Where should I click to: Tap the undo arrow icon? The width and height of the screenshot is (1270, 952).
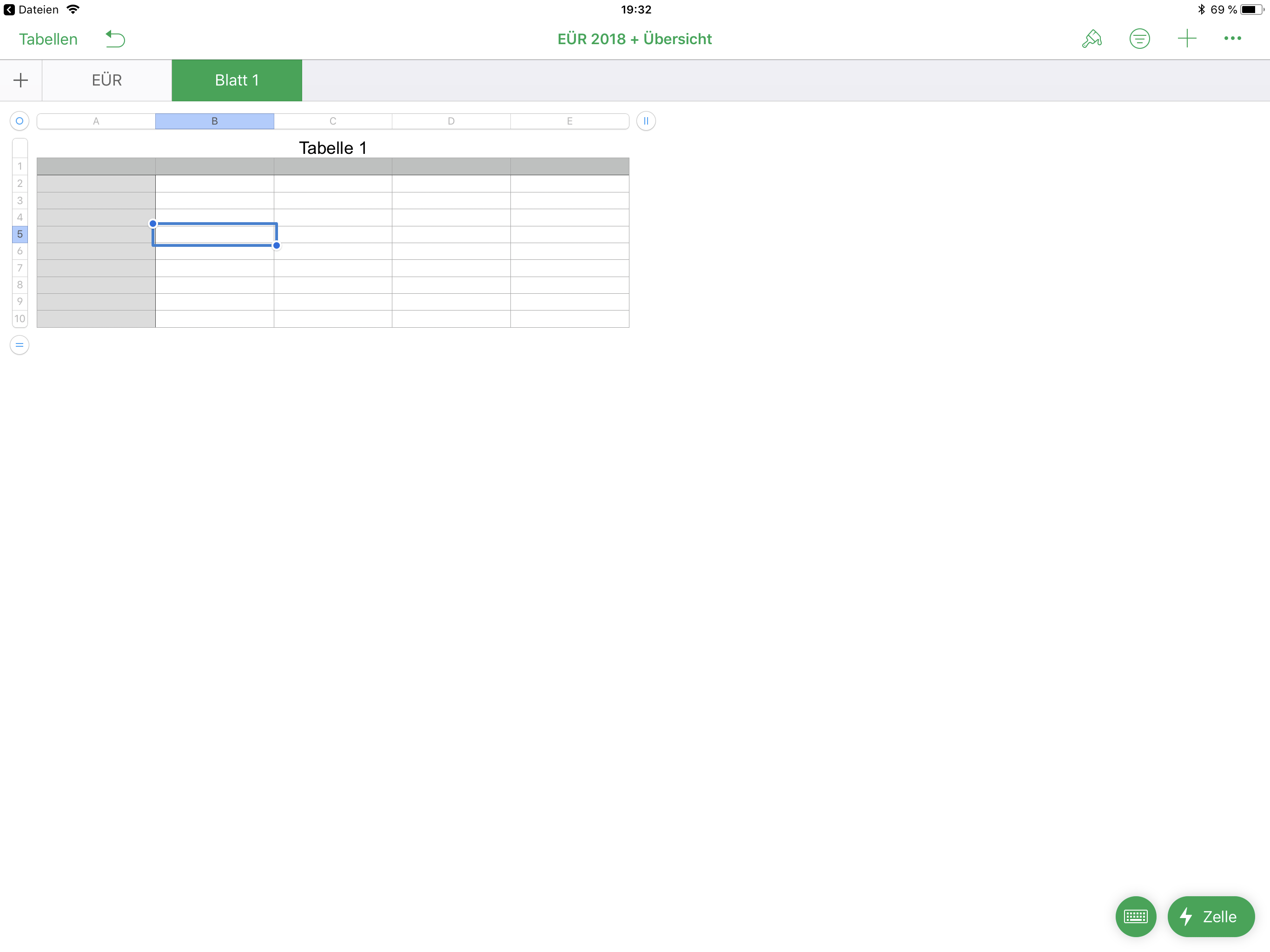pos(115,39)
